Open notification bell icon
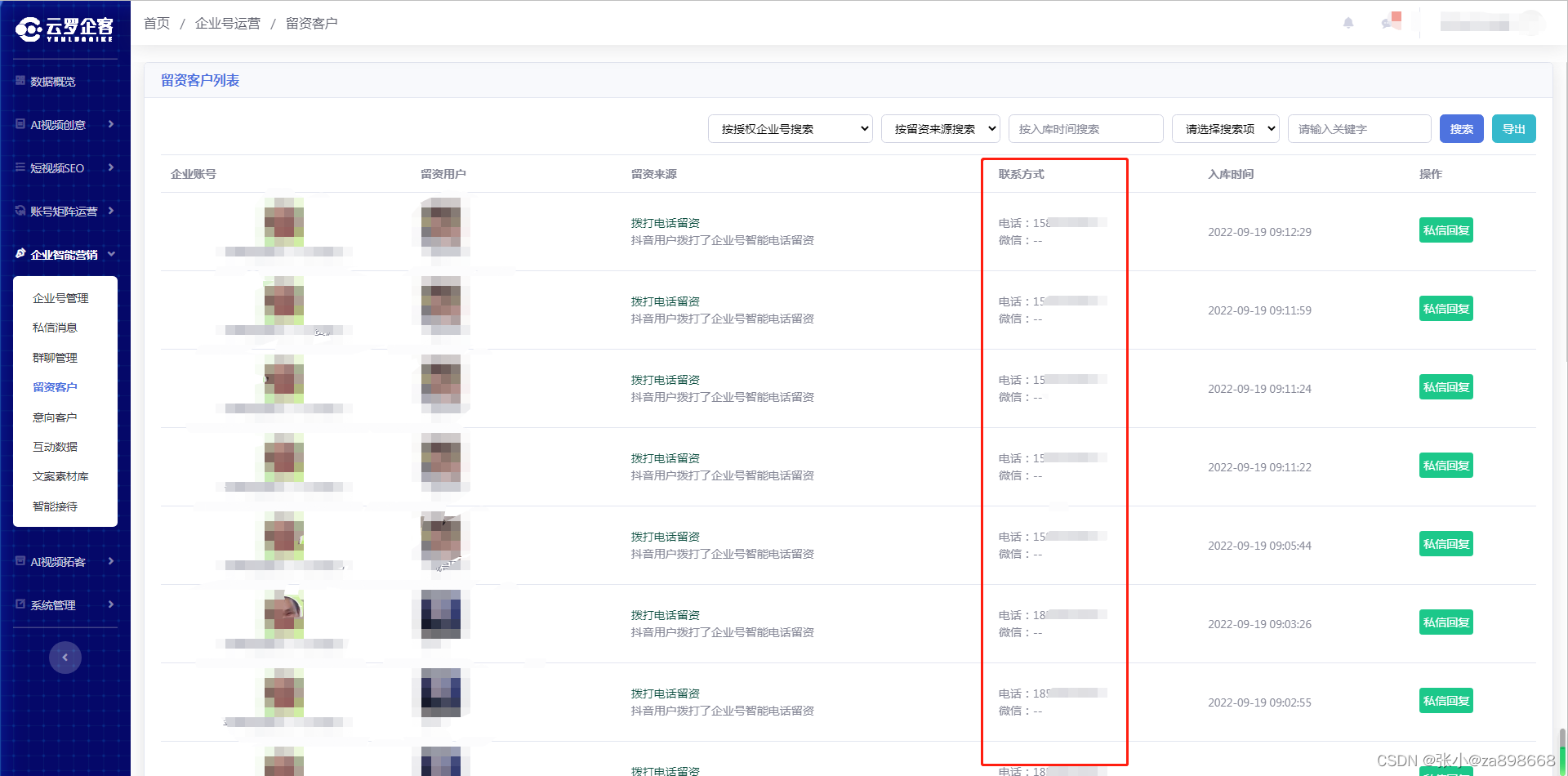This screenshot has height=776, width=1568. tap(1348, 23)
